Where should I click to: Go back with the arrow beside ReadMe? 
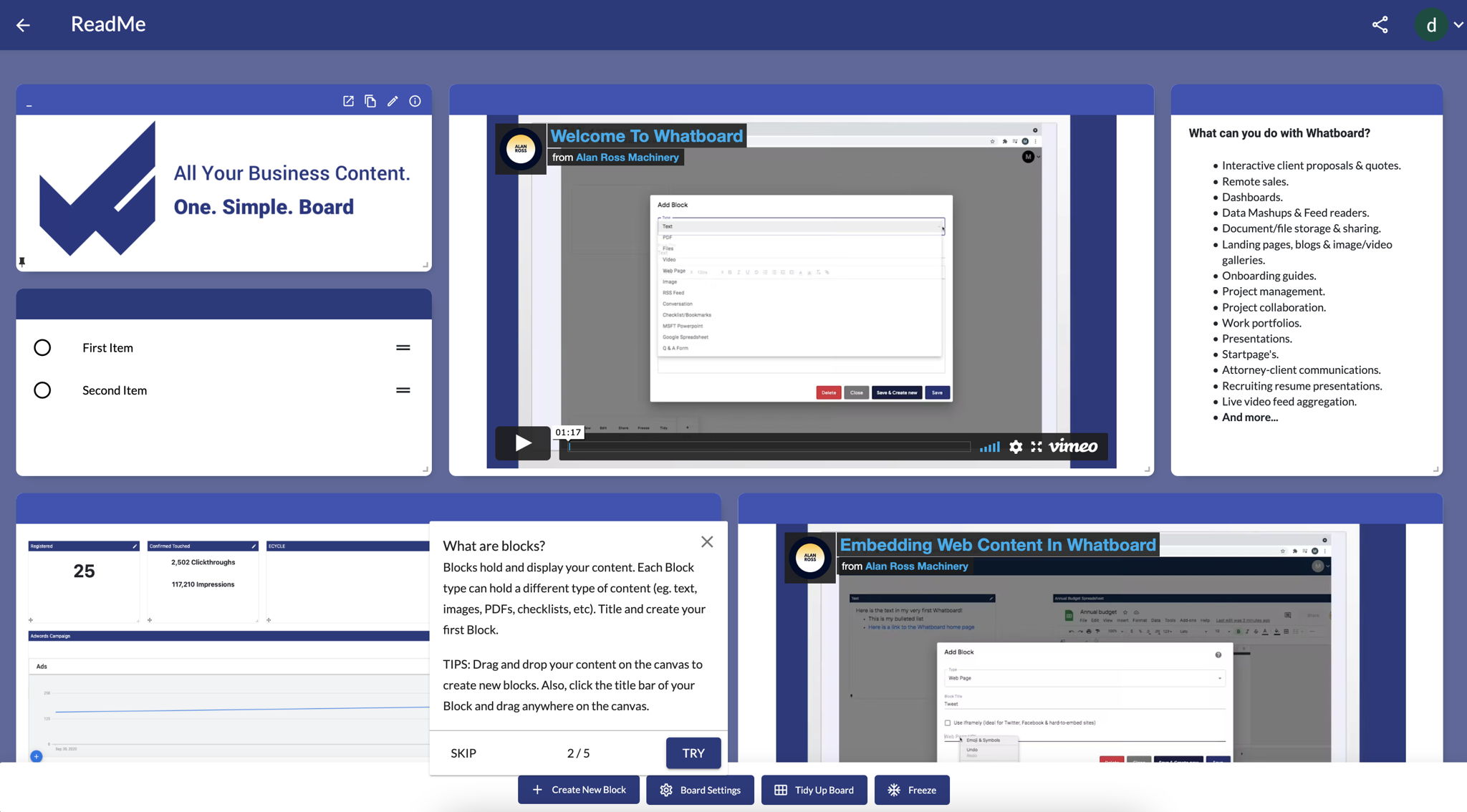coord(23,25)
